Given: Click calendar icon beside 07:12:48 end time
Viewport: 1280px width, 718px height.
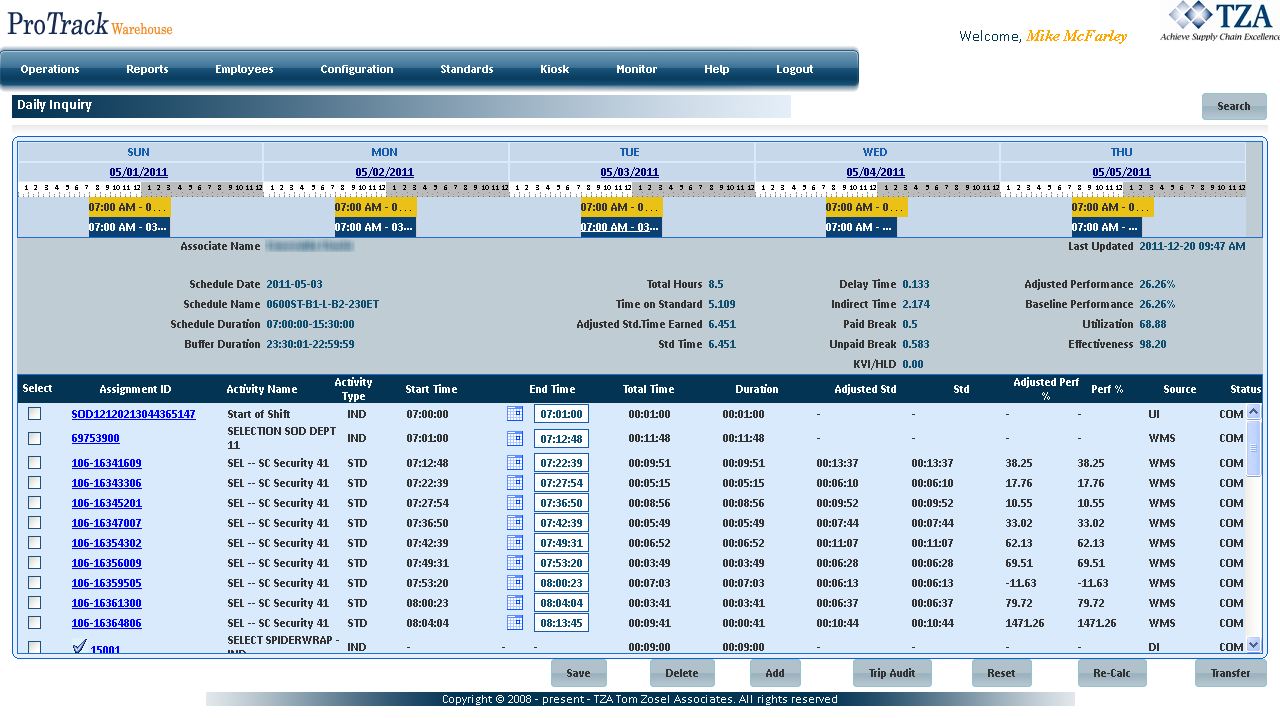Looking at the screenshot, I should click(x=515, y=438).
